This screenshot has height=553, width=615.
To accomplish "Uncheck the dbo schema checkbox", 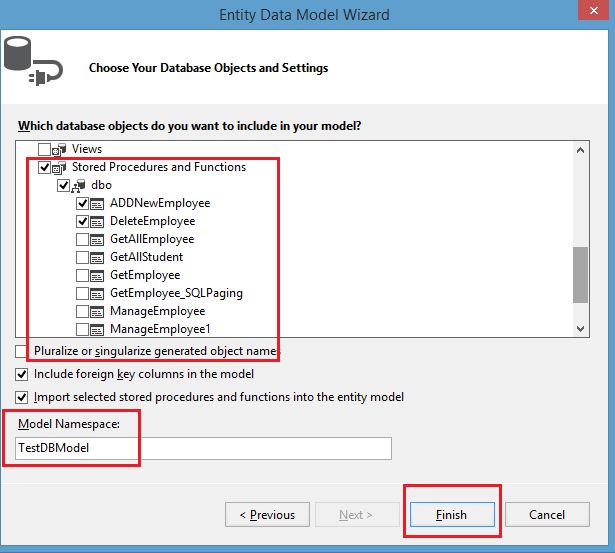I will [x=64, y=185].
